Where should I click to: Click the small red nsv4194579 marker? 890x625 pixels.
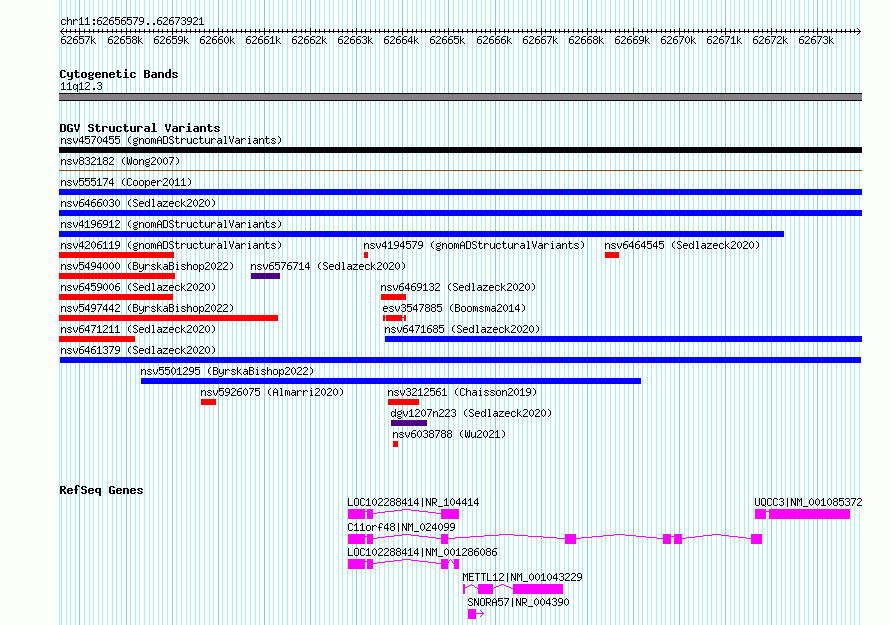pyautogui.click(x=366, y=255)
